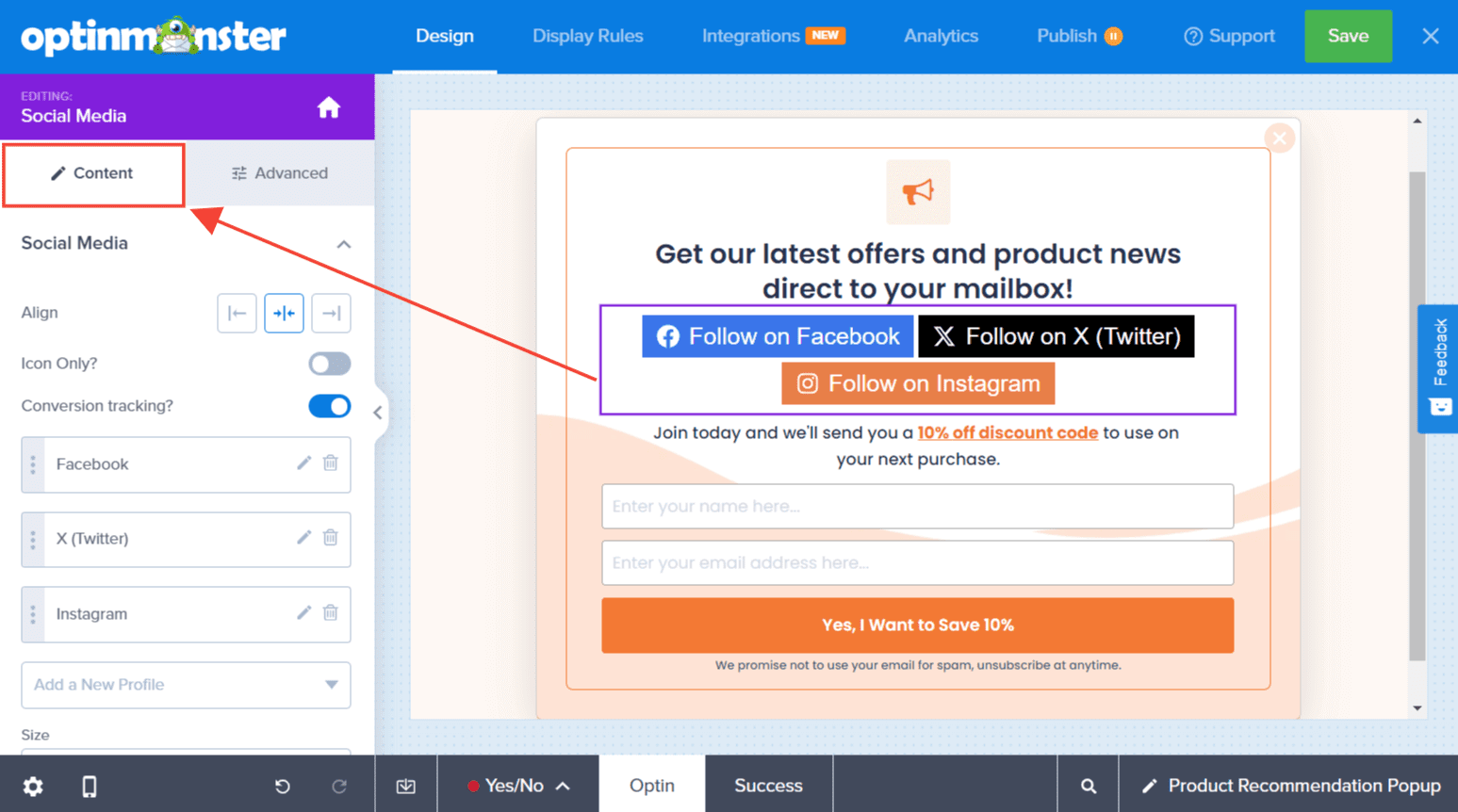Click the home icon in the editing header
This screenshot has width=1458, height=812.
328,107
